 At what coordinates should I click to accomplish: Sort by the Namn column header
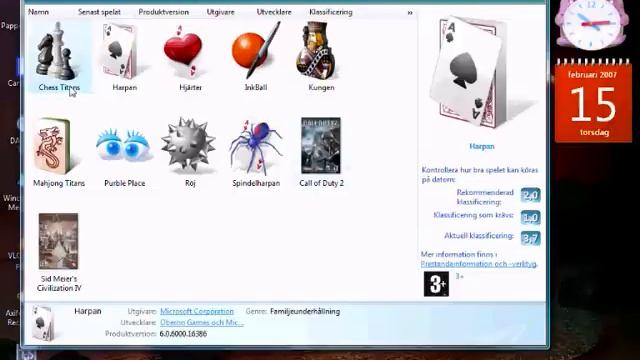tap(38, 12)
